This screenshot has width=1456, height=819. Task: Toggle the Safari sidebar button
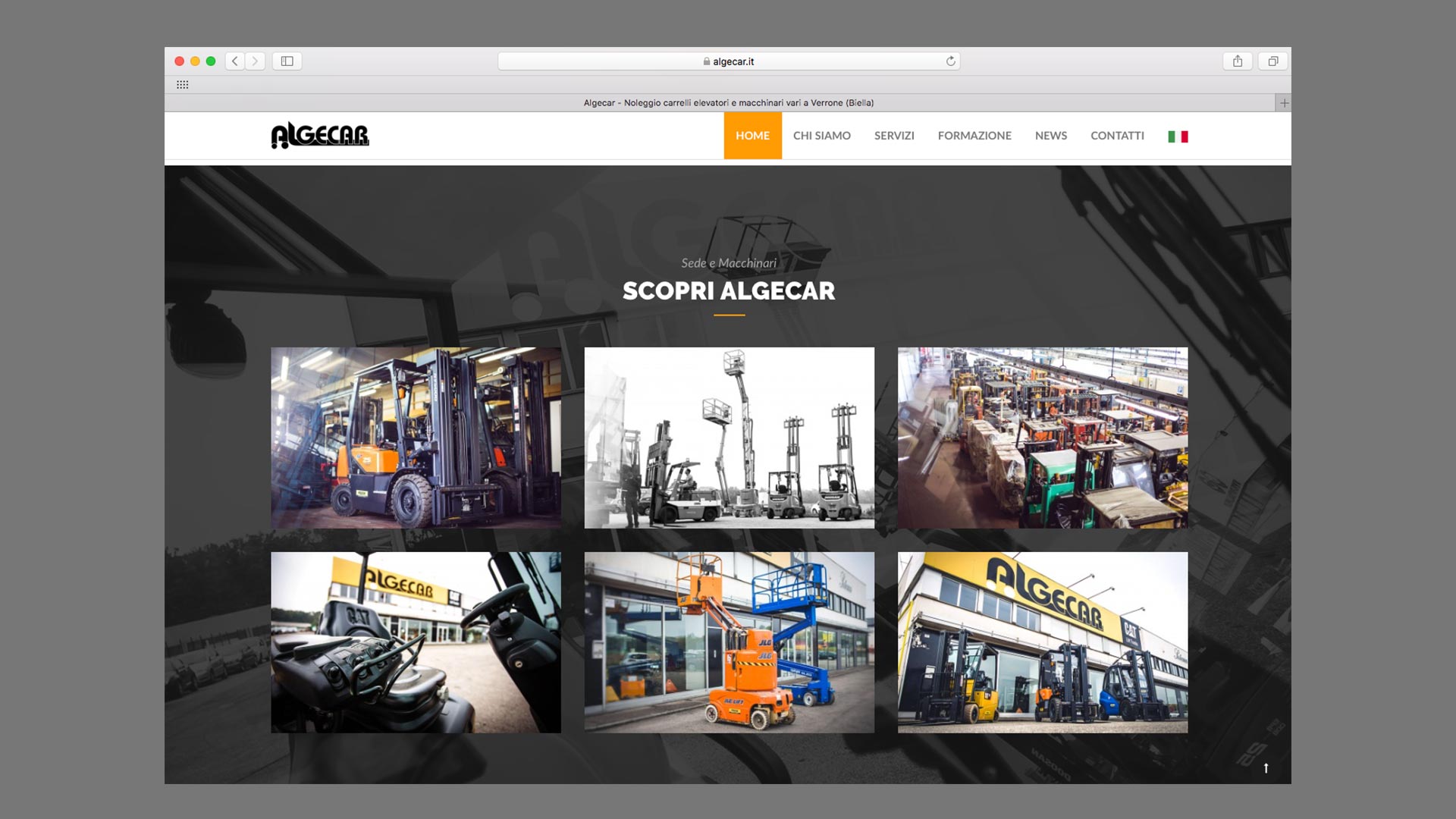[287, 61]
